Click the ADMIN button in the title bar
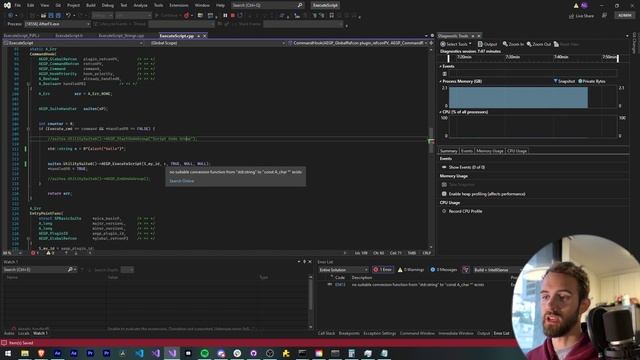Screen dimensions: 640x360 click(624, 16)
